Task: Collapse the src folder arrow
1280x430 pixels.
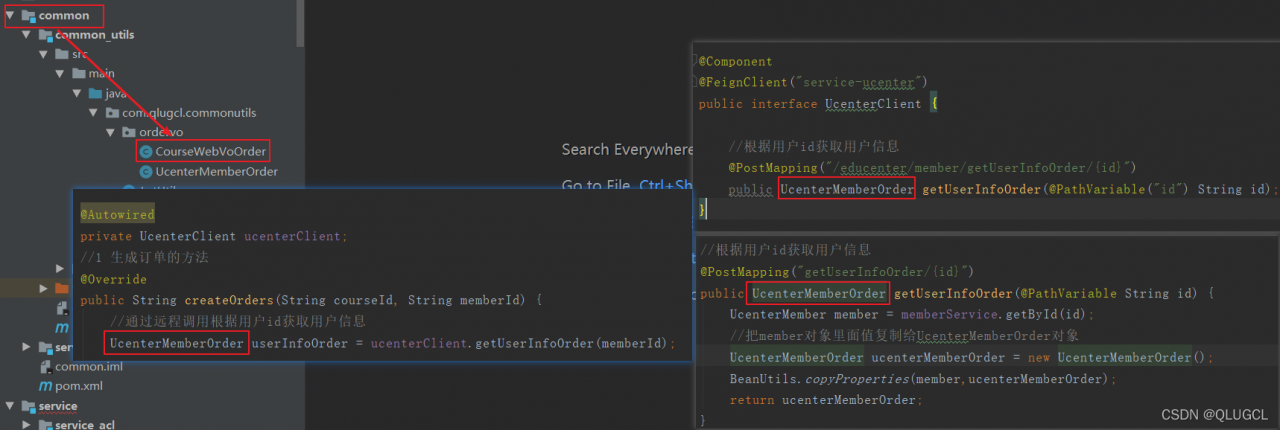Action: coord(44,53)
